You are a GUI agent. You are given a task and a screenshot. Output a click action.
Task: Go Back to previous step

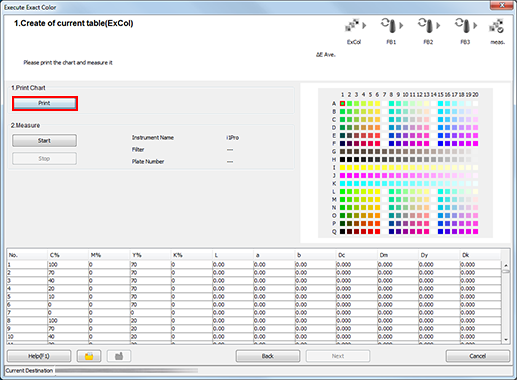tap(268, 356)
